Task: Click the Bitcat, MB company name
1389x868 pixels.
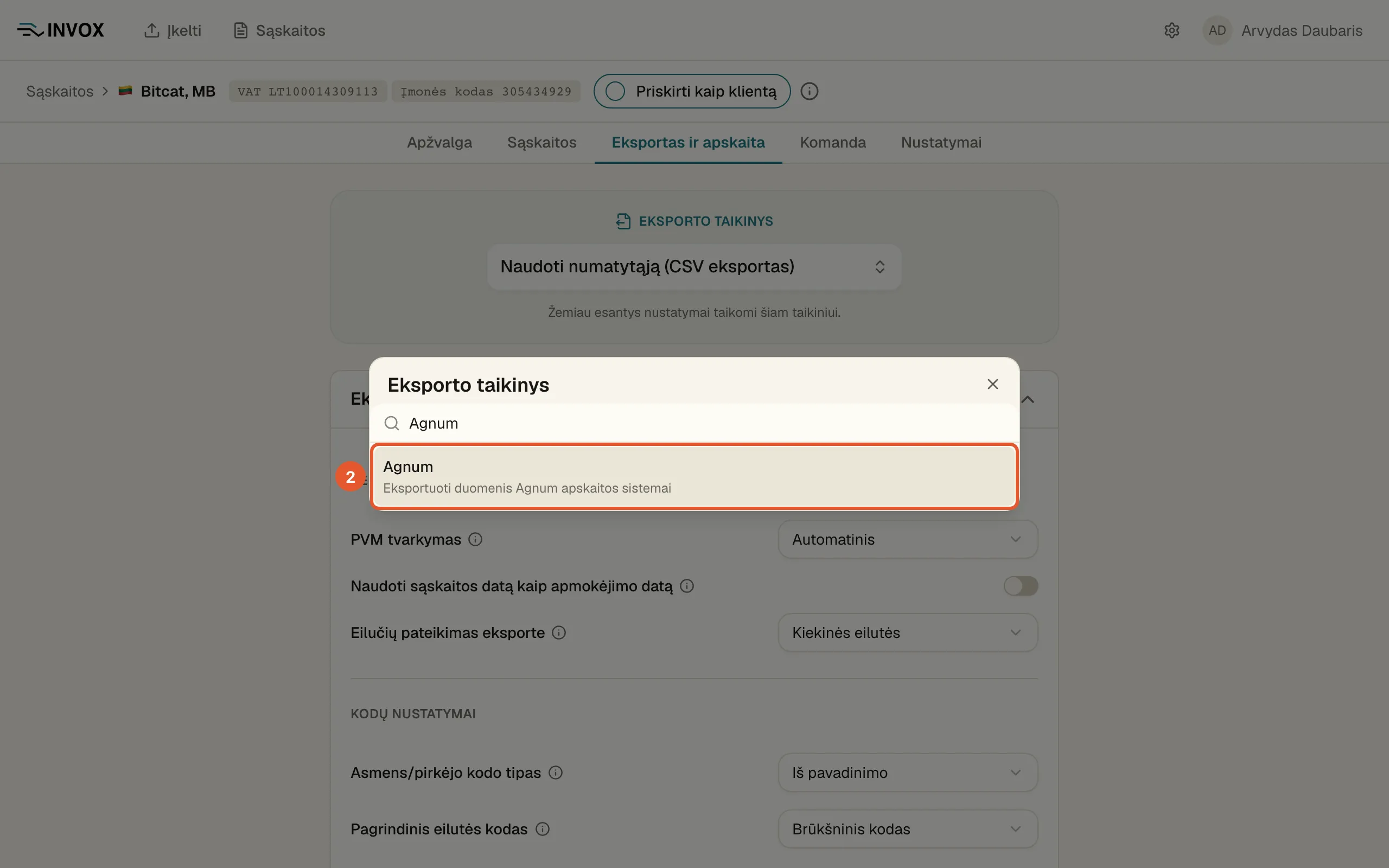Action: (x=178, y=91)
